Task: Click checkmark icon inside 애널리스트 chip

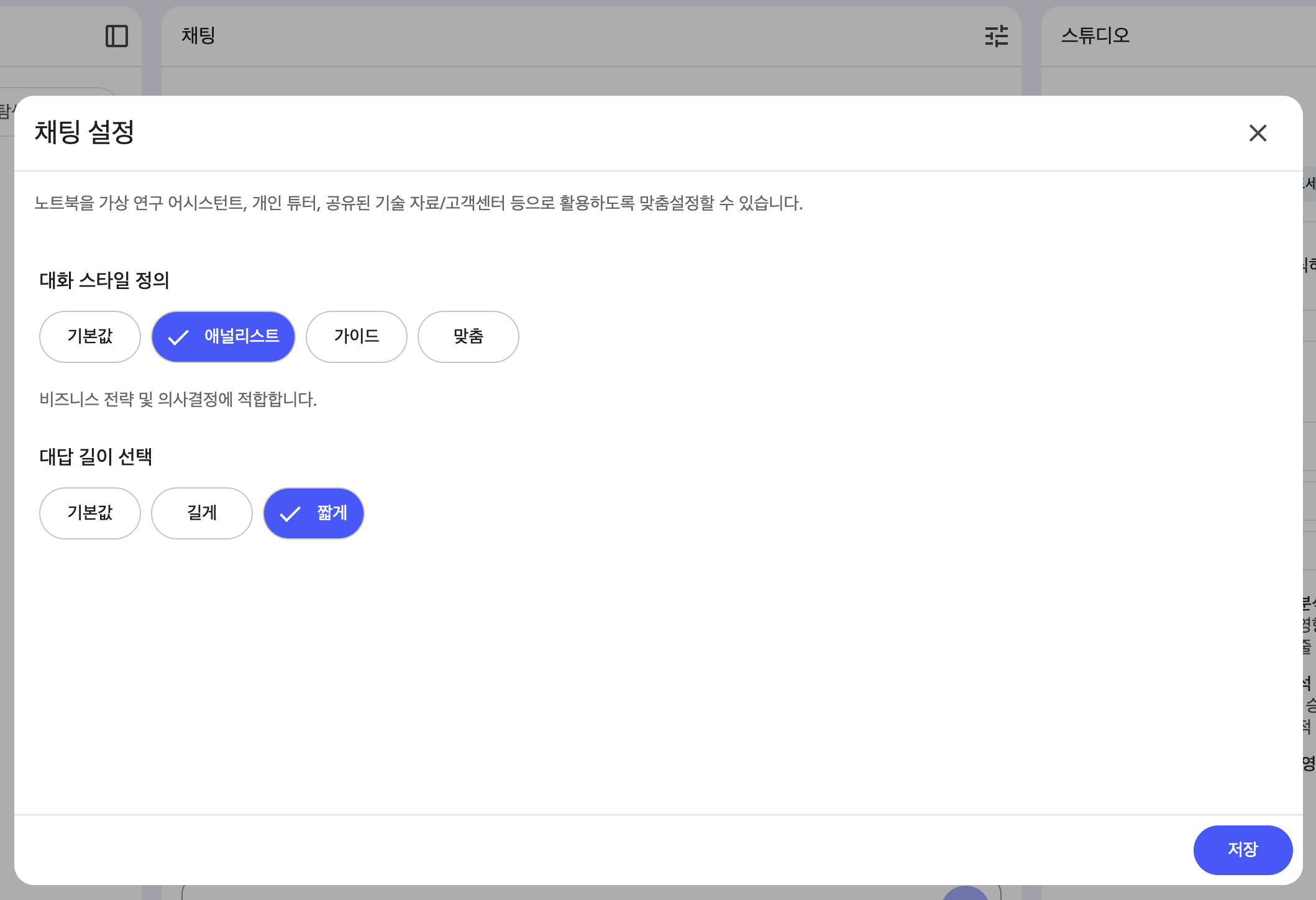Action: tap(178, 337)
